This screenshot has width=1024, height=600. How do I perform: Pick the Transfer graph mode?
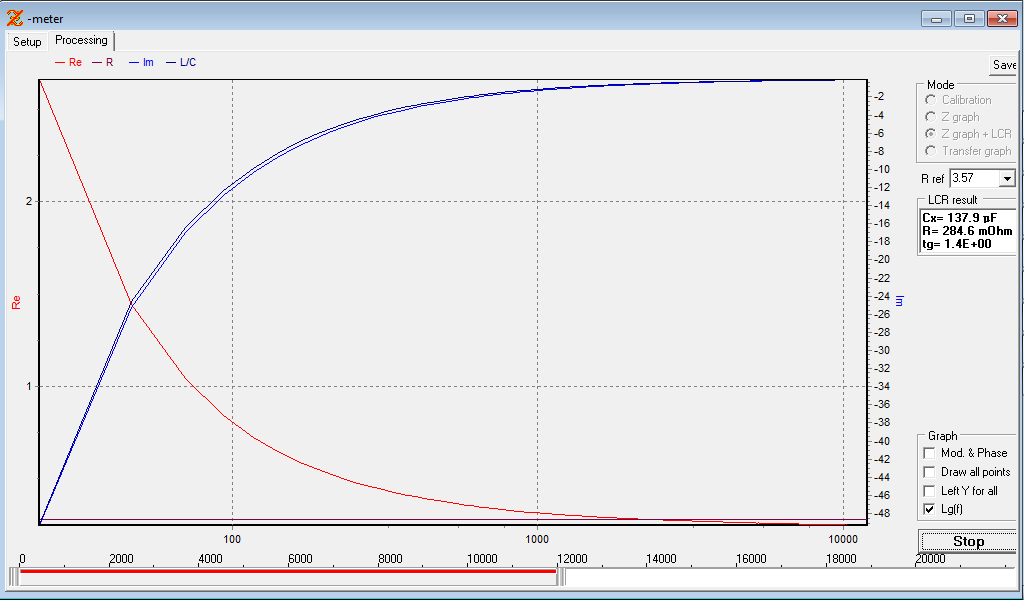point(931,151)
